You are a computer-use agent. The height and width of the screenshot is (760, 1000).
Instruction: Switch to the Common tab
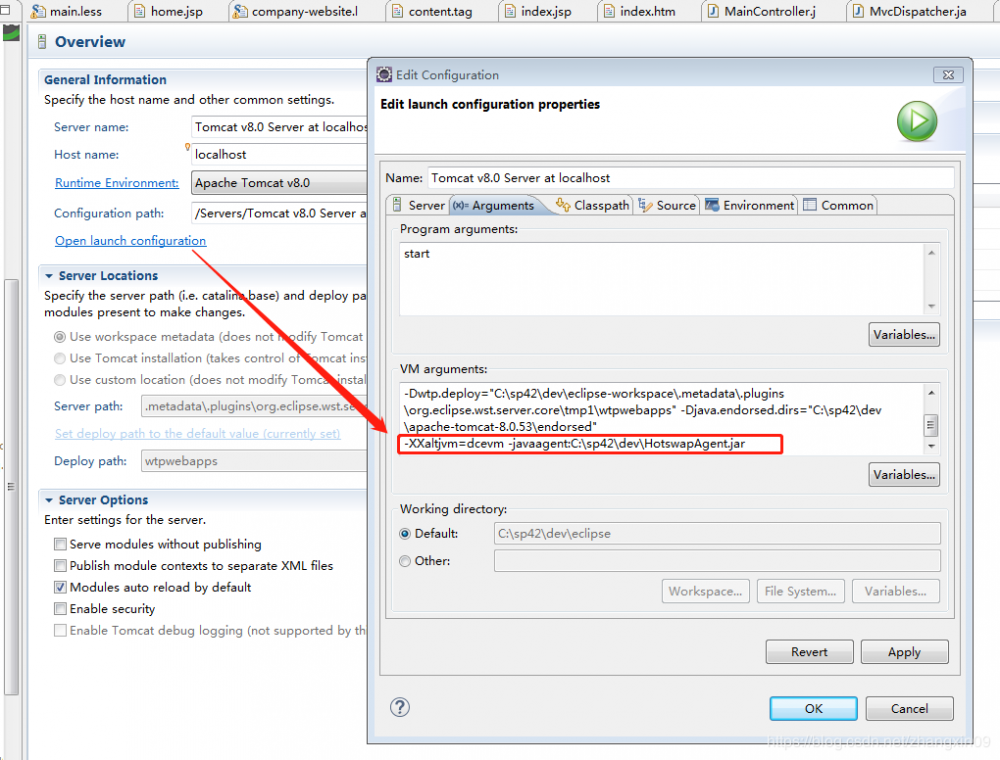(838, 205)
